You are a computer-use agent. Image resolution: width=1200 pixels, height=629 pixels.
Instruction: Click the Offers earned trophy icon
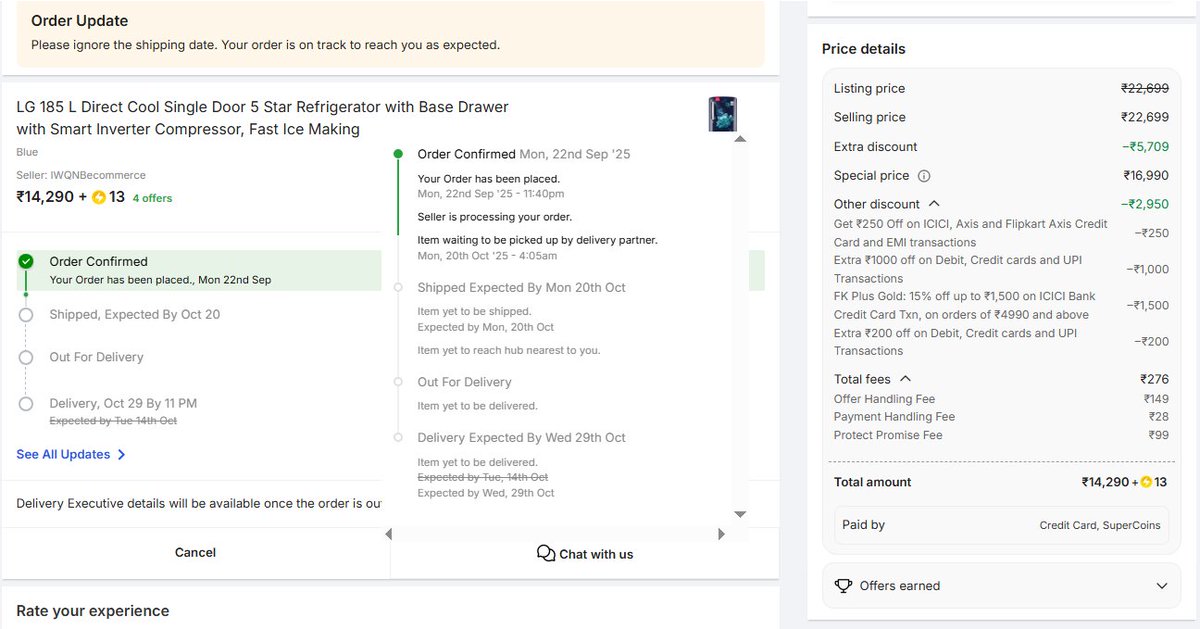843,586
